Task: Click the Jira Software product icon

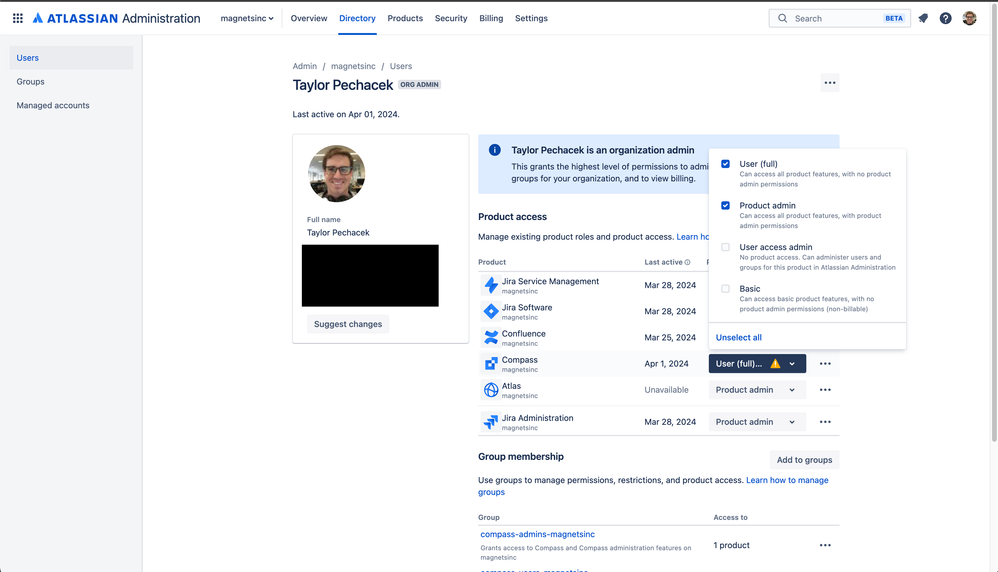Action: pos(491,311)
